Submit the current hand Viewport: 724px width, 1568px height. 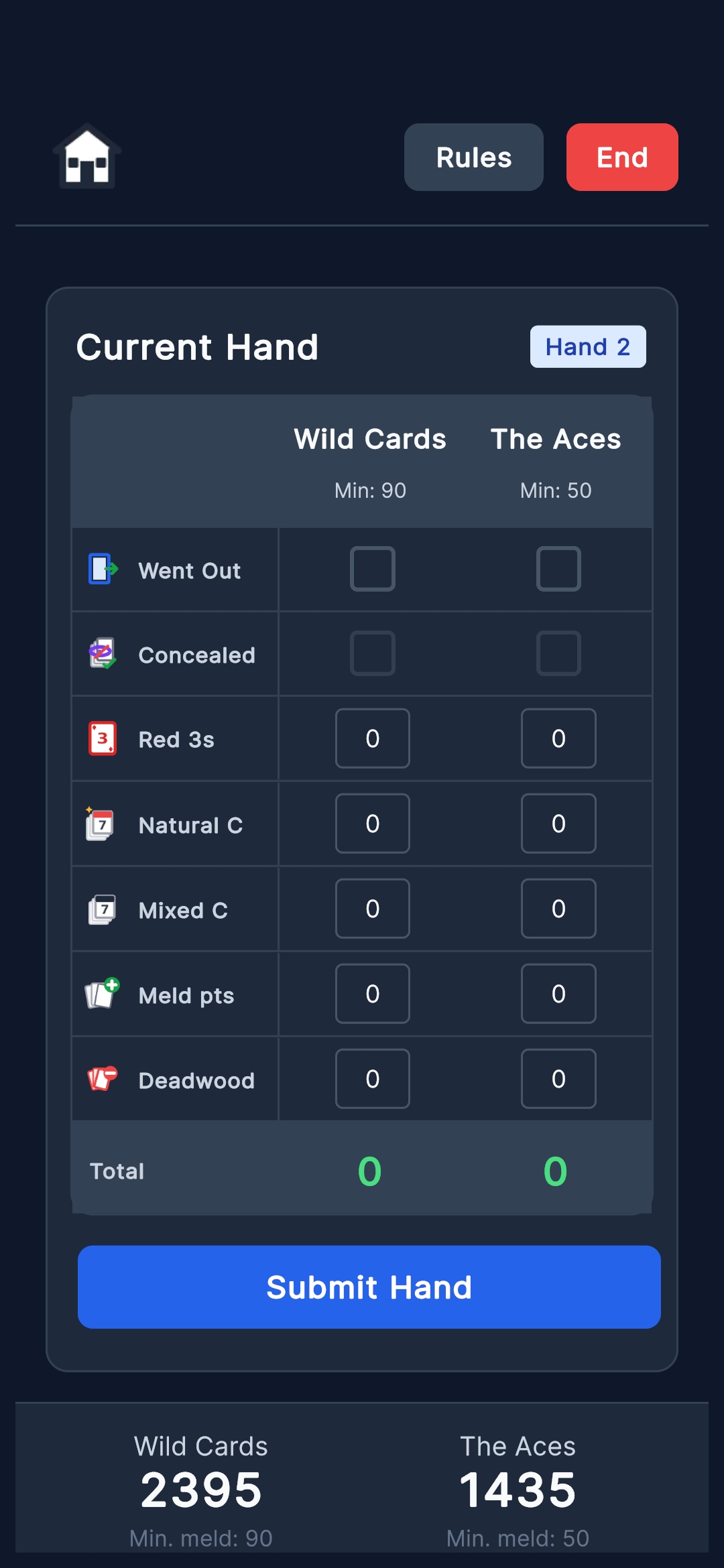pos(369,1287)
